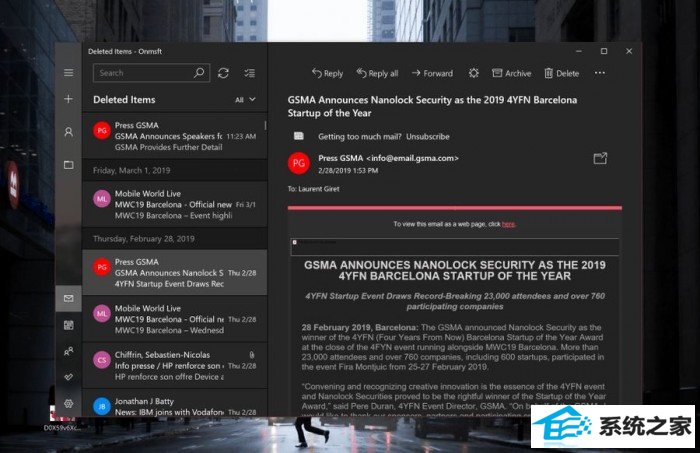
Task: Click the 'here' web page link
Action: point(508,224)
